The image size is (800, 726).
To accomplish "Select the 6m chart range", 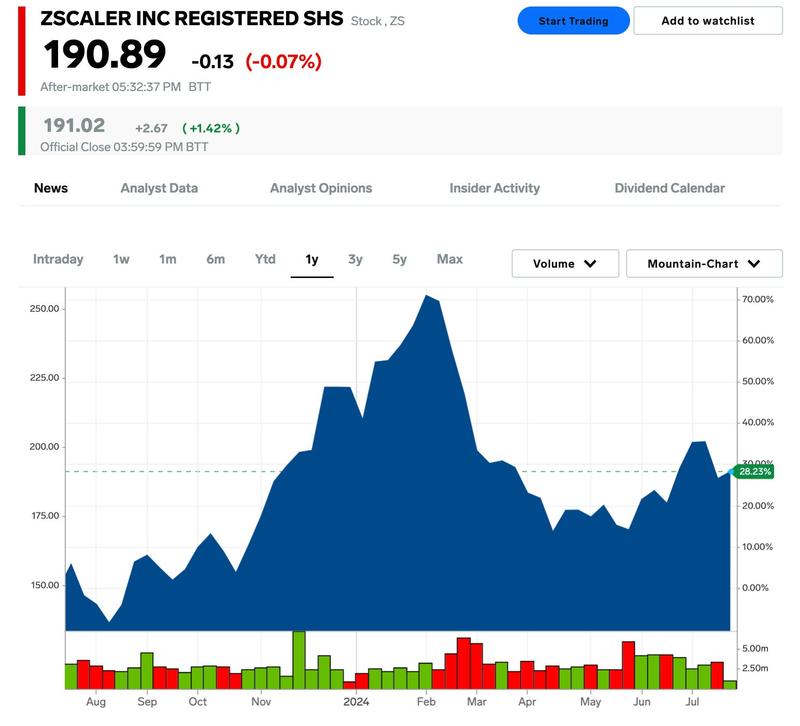I will click(x=216, y=259).
